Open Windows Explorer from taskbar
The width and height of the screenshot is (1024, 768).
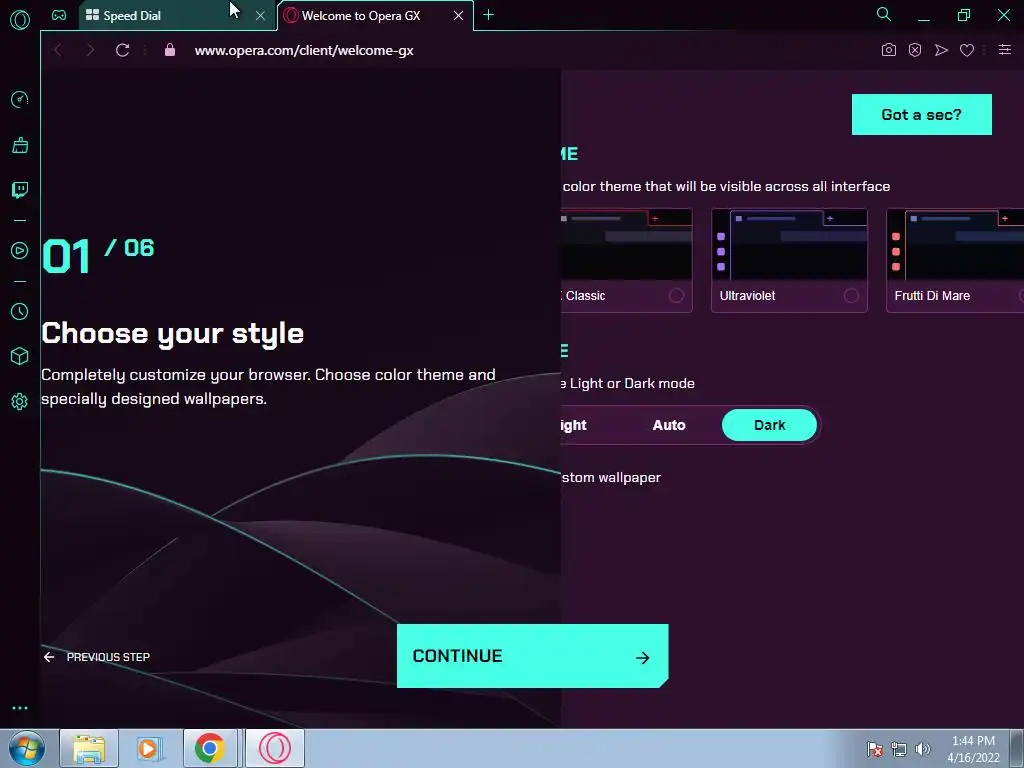[89, 748]
